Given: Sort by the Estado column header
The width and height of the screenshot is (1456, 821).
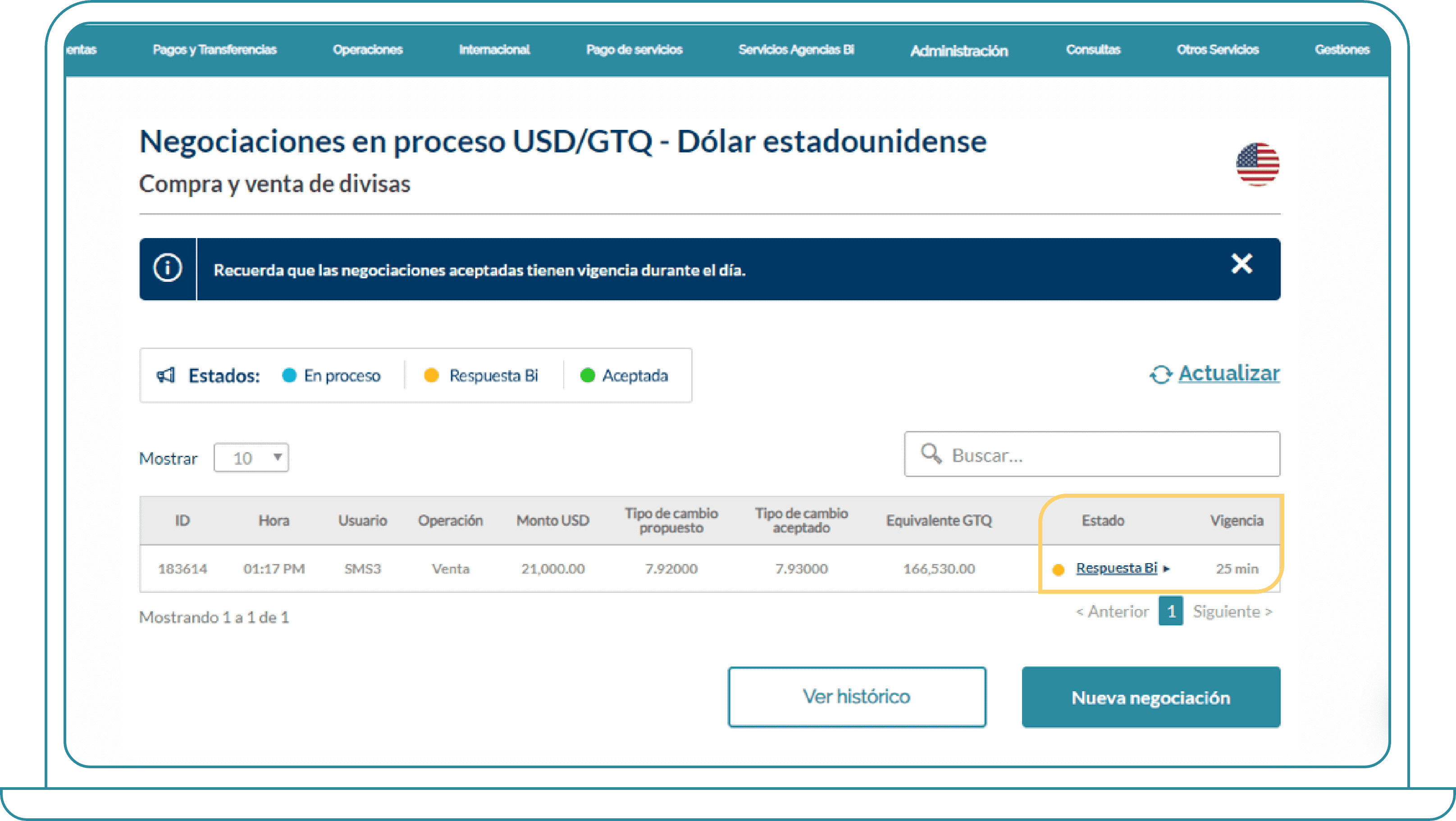Looking at the screenshot, I should pos(1103,520).
